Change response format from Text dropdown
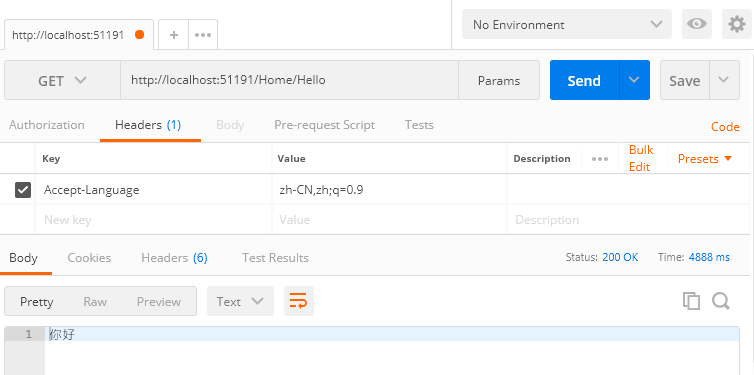This screenshot has width=754, height=375. point(240,301)
